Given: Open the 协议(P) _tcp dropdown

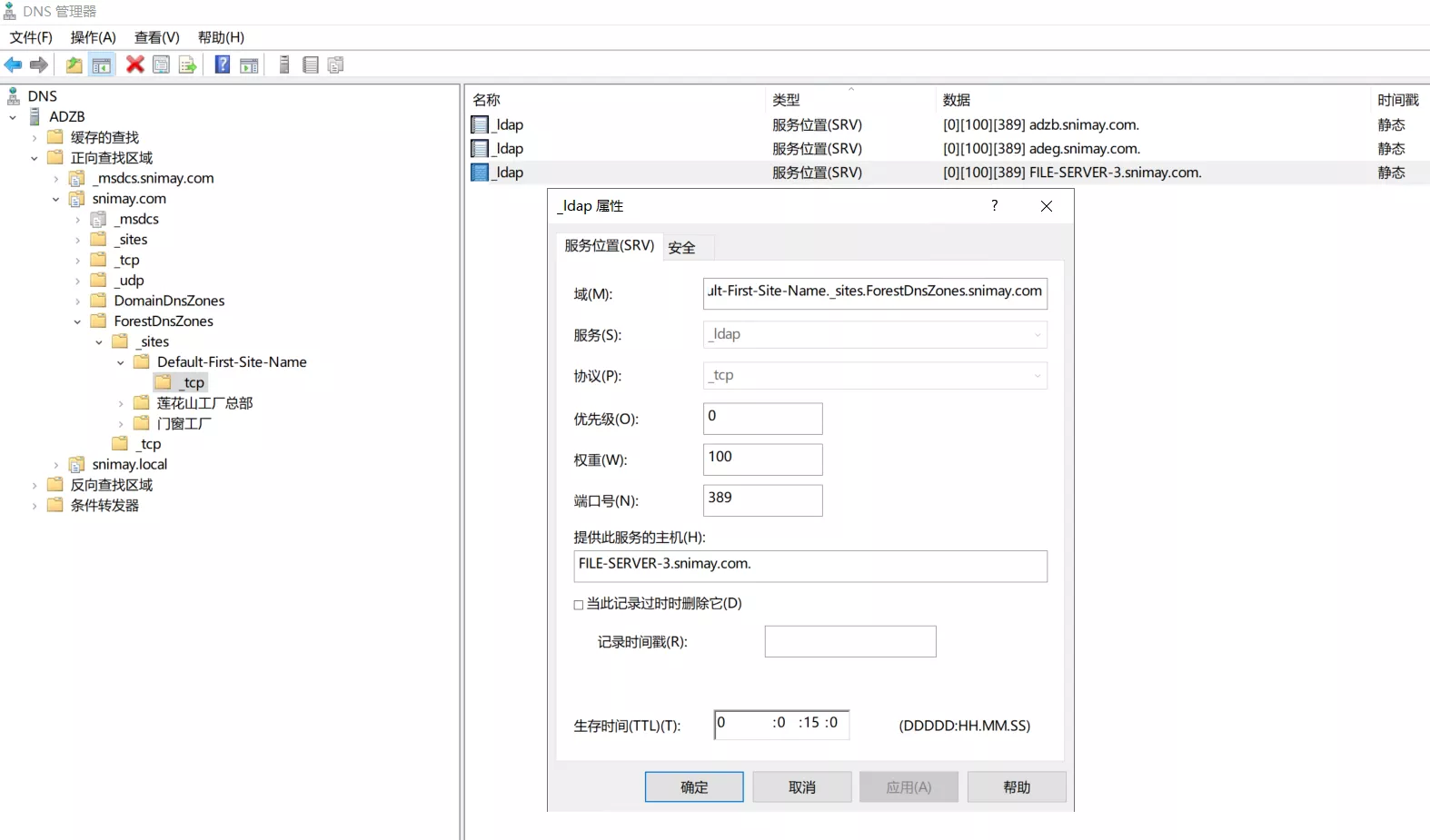Looking at the screenshot, I should point(1037,376).
